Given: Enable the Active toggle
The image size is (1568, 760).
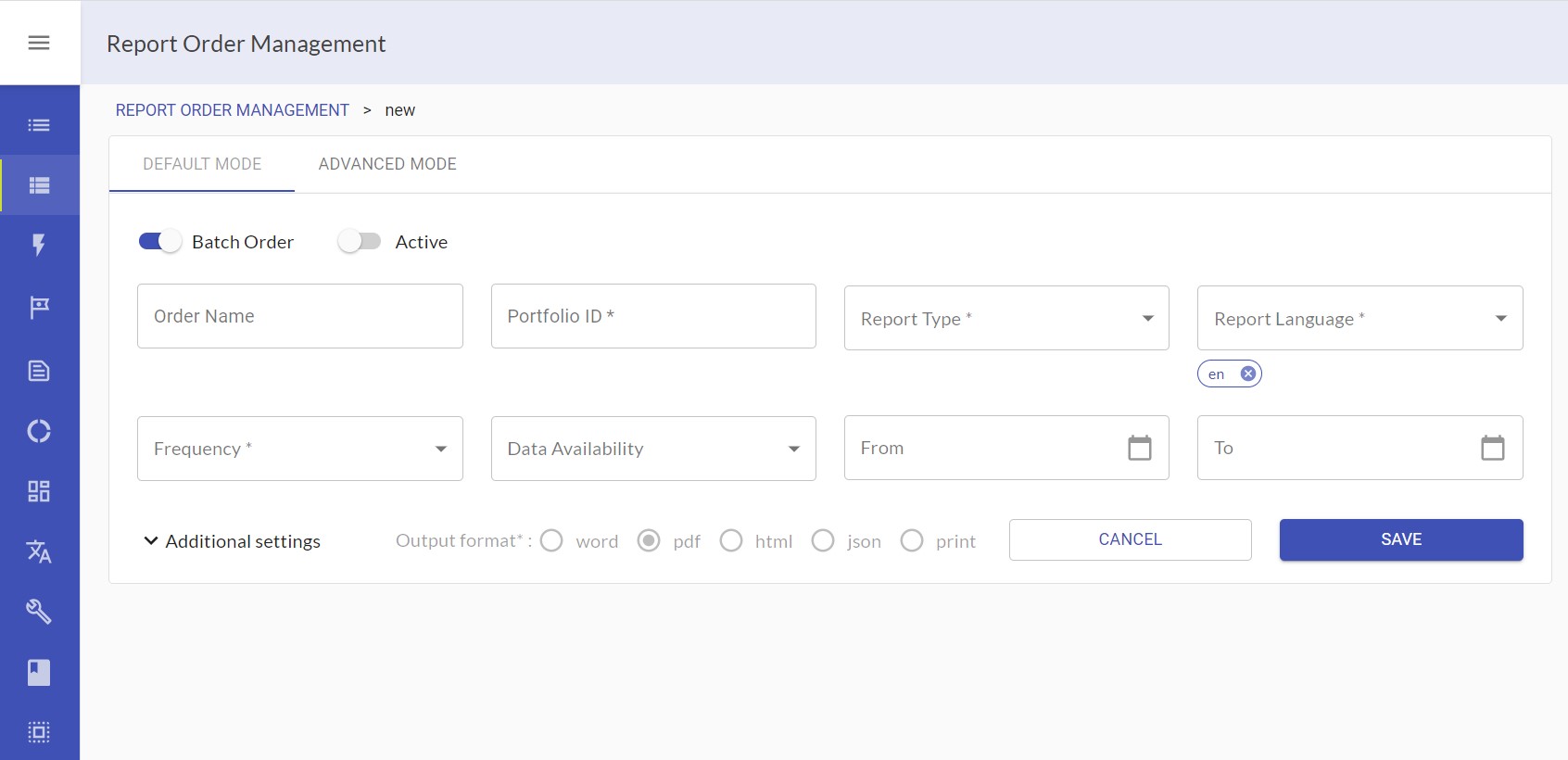Looking at the screenshot, I should point(360,242).
